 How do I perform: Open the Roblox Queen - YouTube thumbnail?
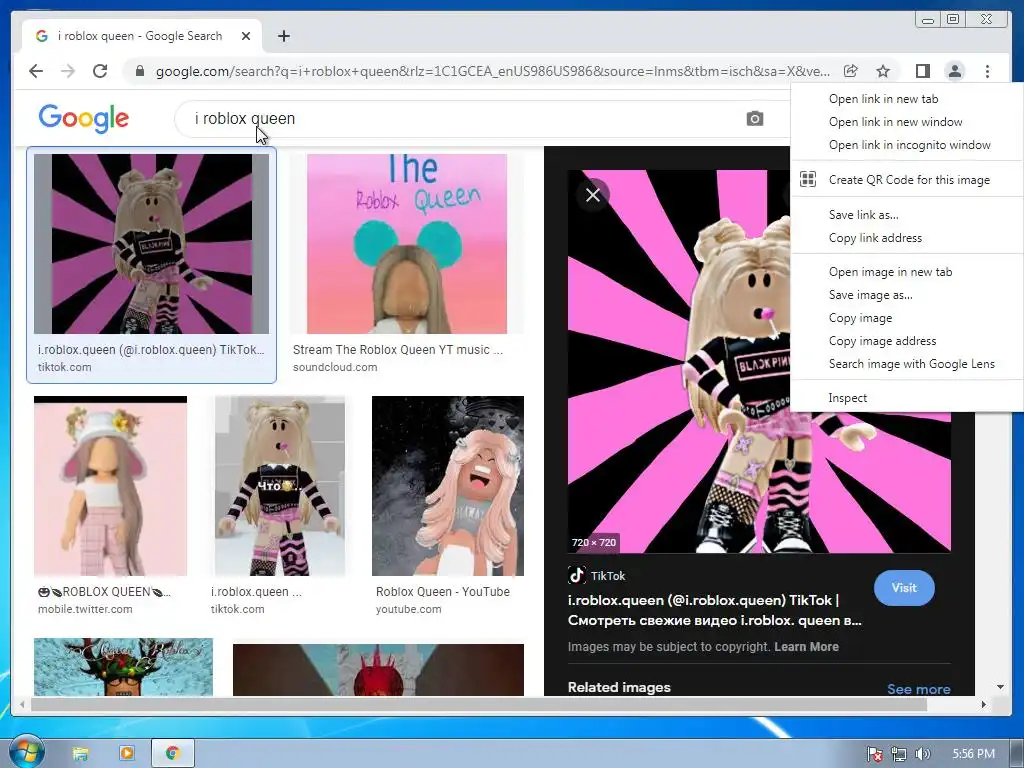(x=448, y=486)
